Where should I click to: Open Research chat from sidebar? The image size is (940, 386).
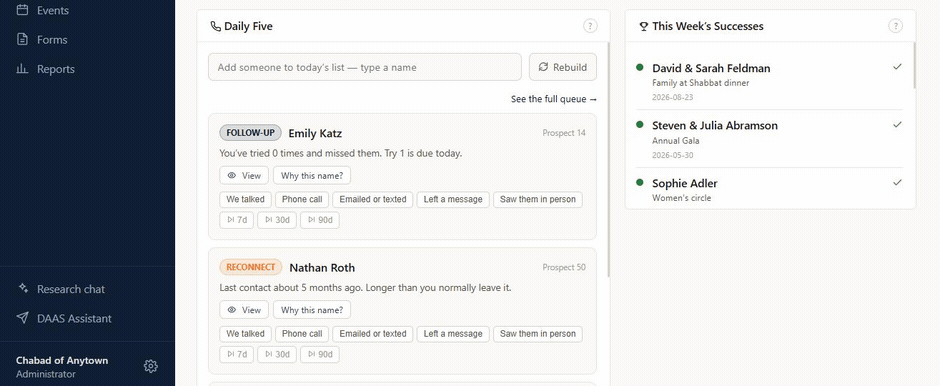pyautogui.click(x=61, y=289)
